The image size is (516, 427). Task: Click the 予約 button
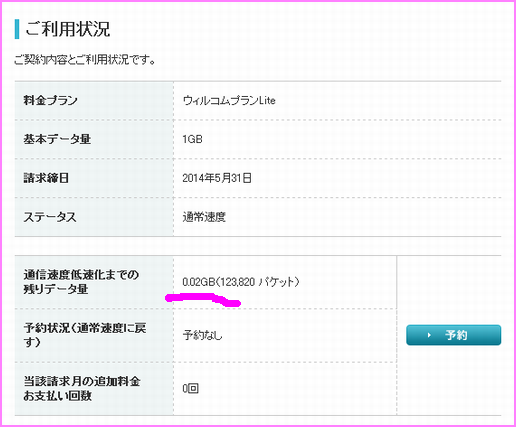pyautogui.click(x=453, y=335)
